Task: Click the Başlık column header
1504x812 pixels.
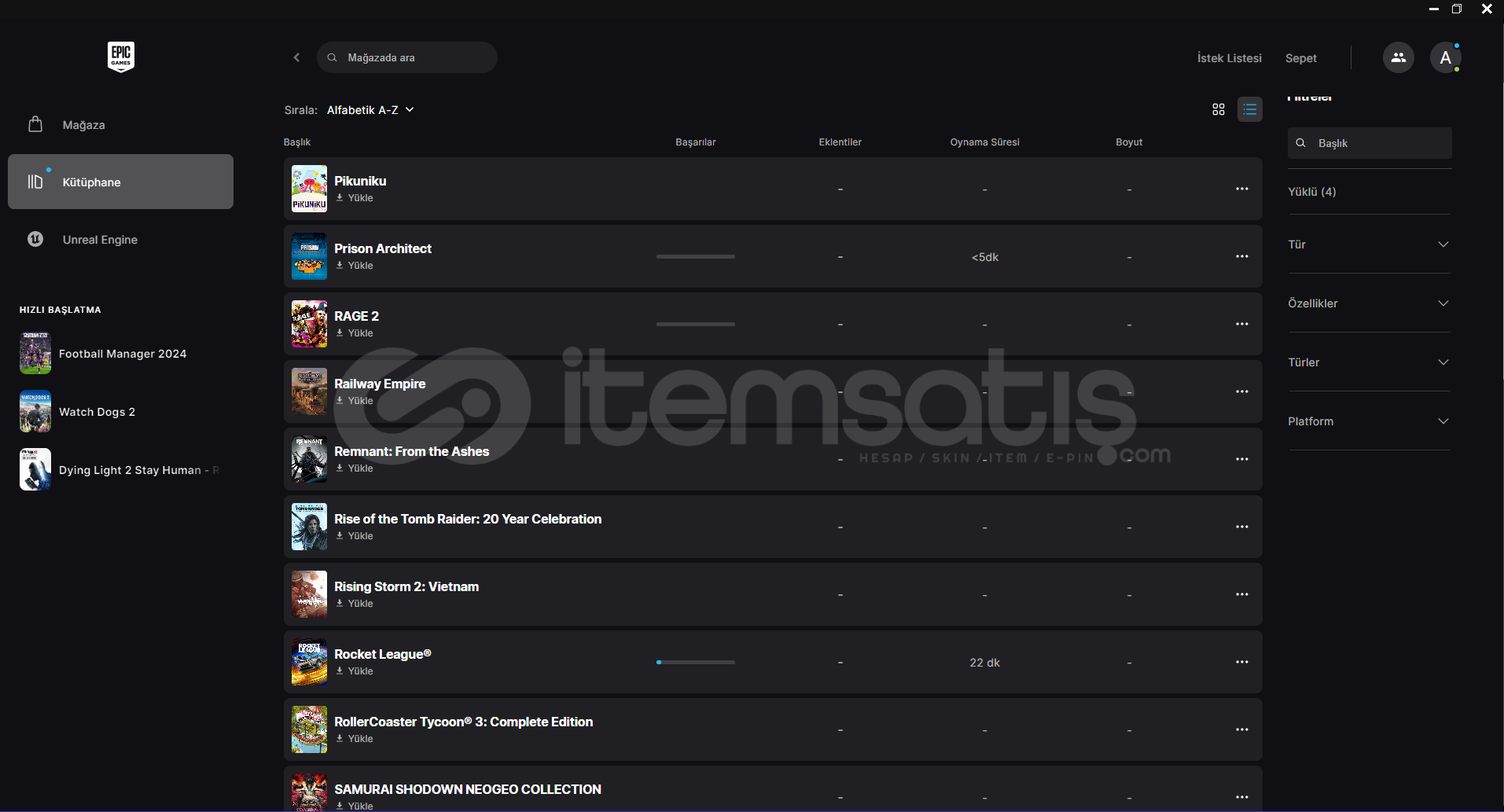Action: (297, 142)
